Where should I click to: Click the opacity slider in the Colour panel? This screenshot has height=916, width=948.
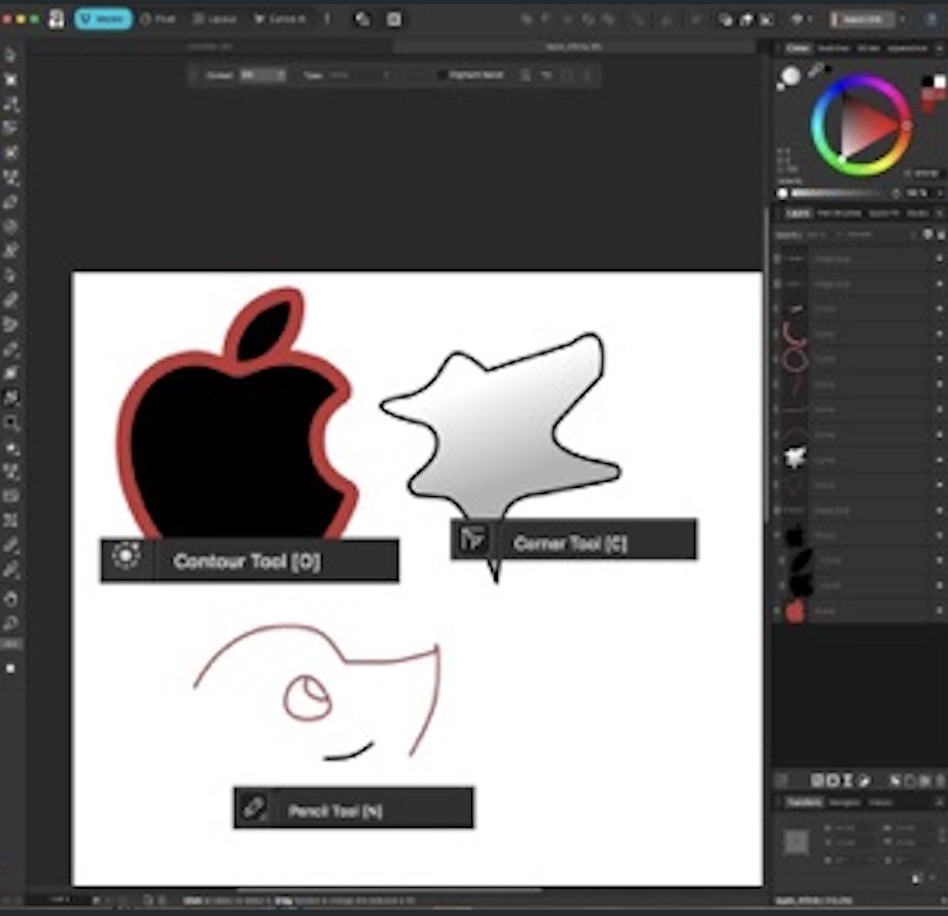click(834, 193)
